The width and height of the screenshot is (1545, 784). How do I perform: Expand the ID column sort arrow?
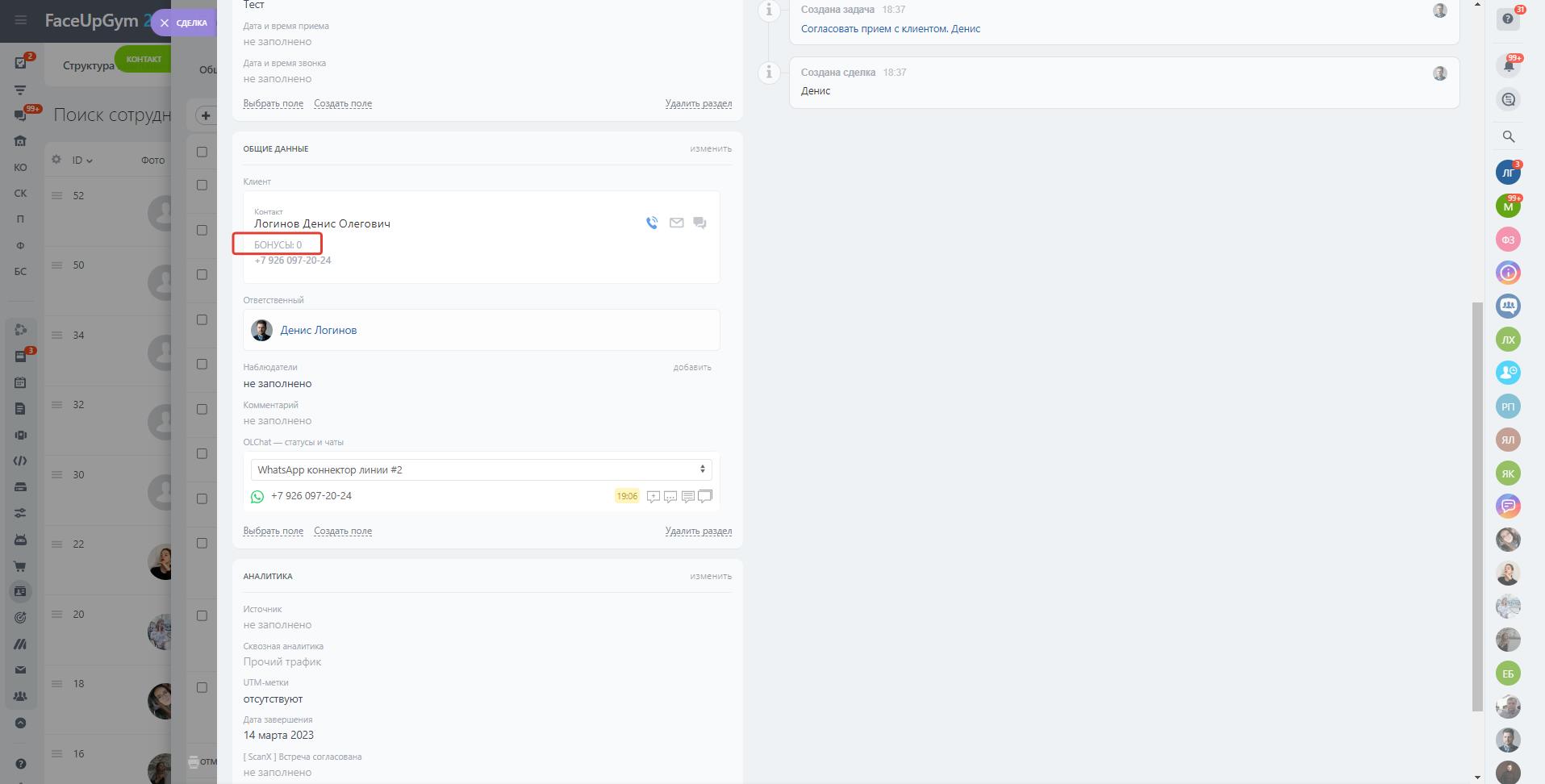[x=90, y=161]
